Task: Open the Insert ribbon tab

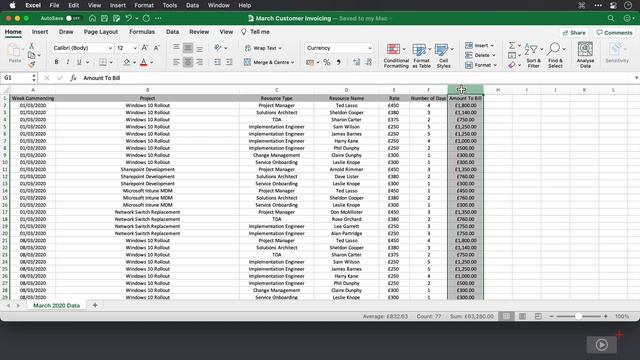Action: pyautogui.click(x=40, y=32)
